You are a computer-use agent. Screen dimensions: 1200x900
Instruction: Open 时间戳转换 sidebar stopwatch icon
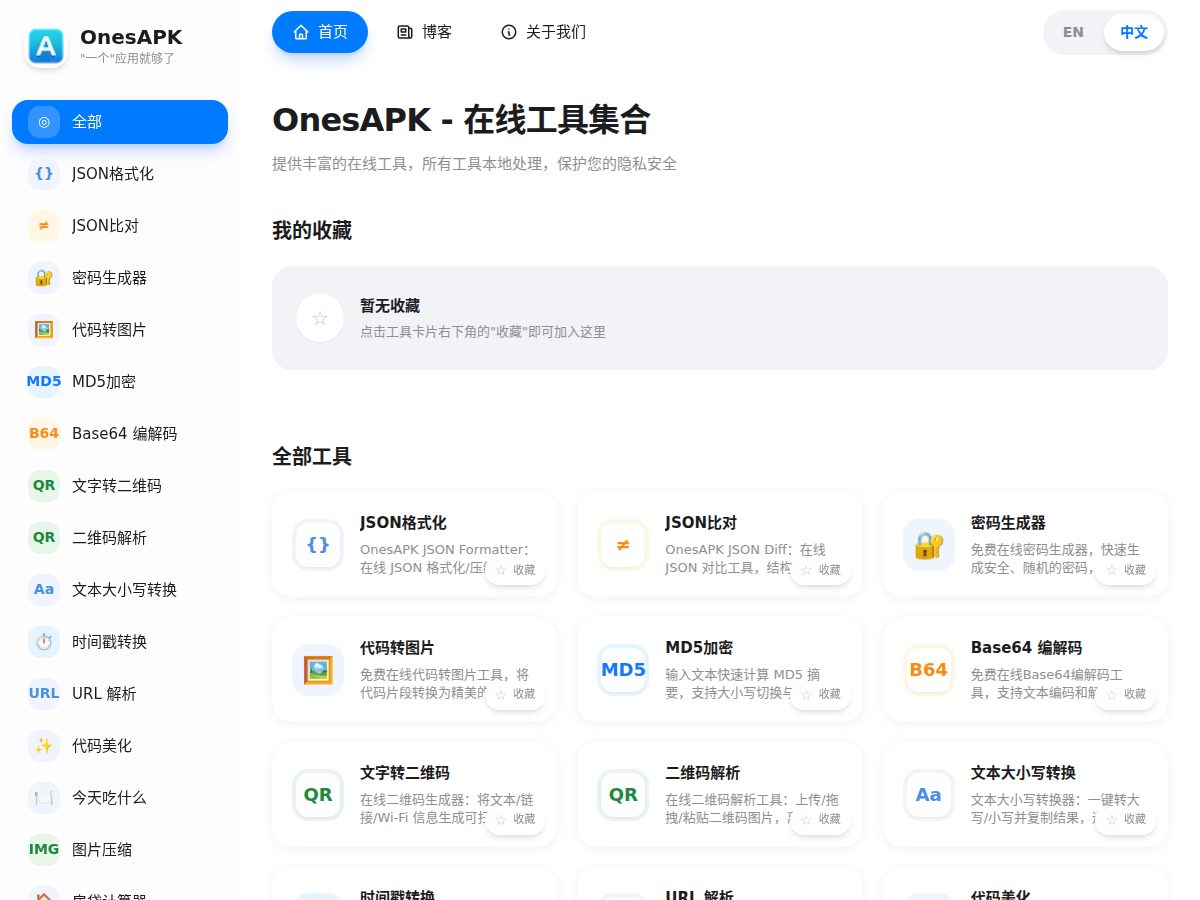click(x=44, y=642)
